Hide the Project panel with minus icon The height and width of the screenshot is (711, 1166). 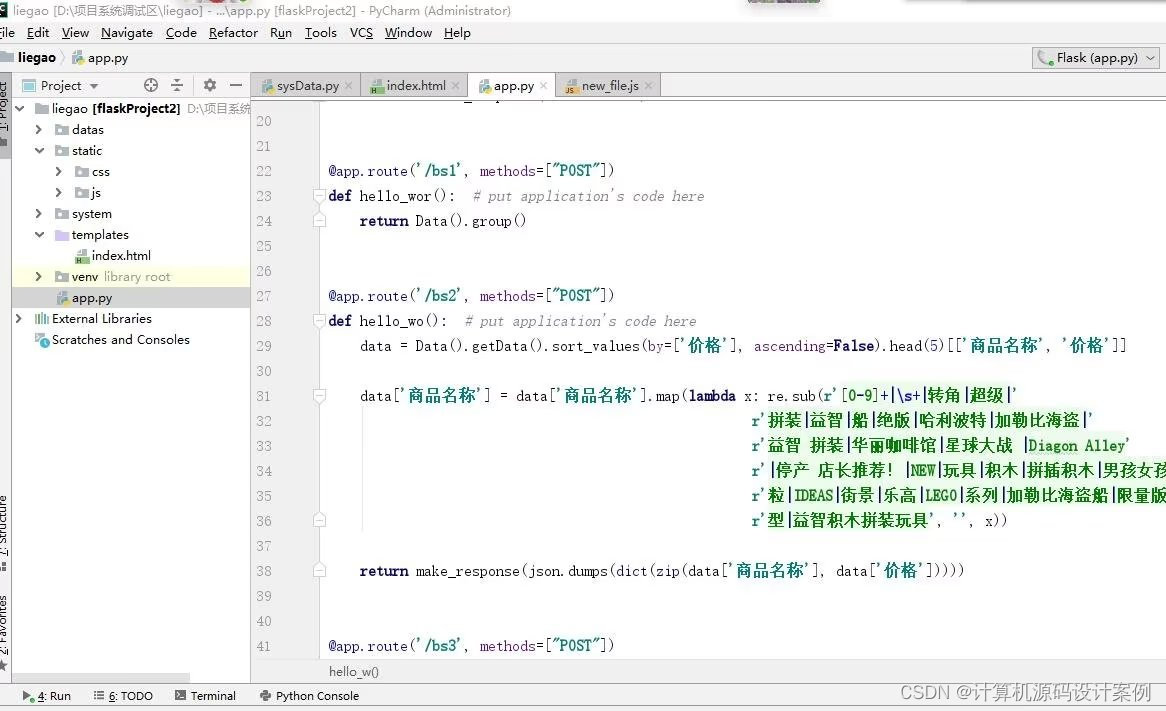click(x=236, y=86)
